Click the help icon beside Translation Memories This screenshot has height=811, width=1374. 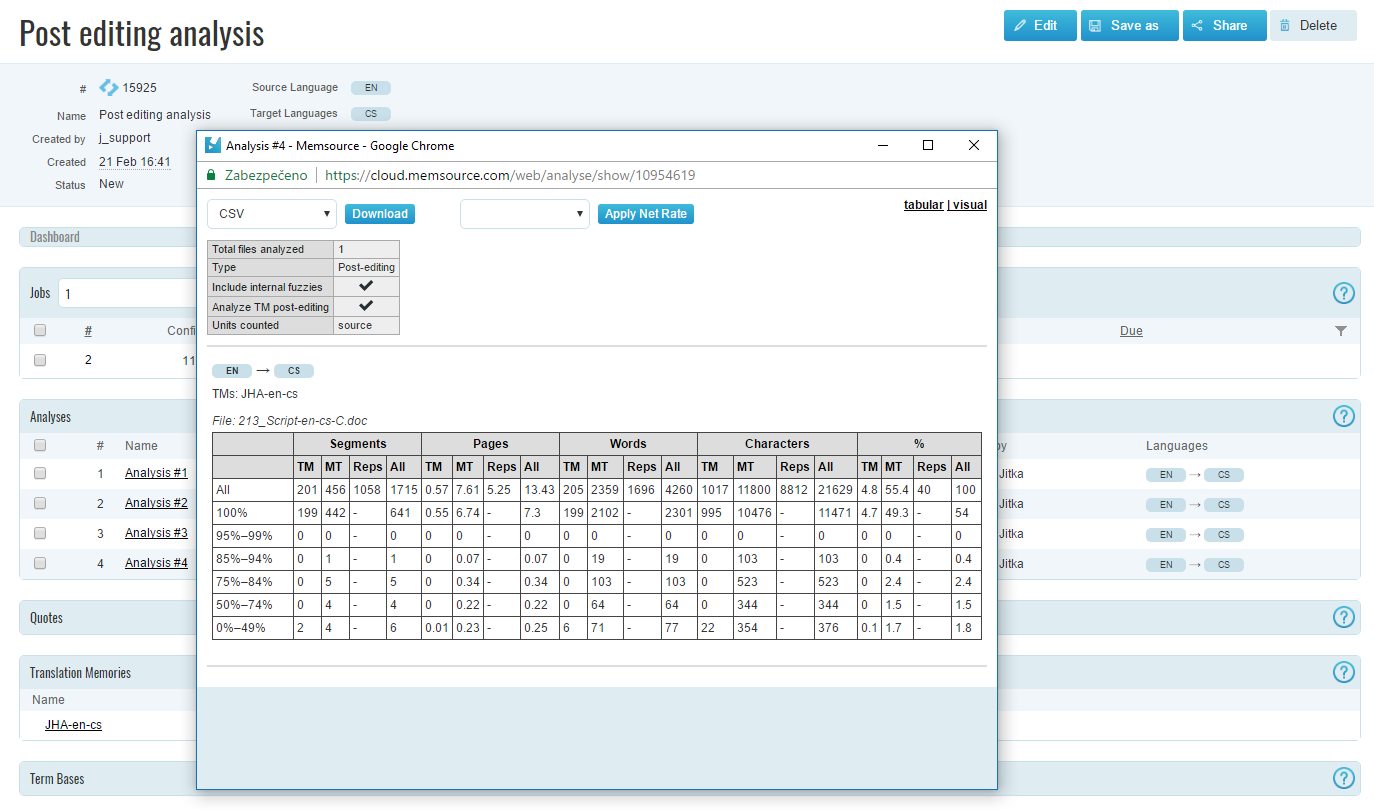1344,672
